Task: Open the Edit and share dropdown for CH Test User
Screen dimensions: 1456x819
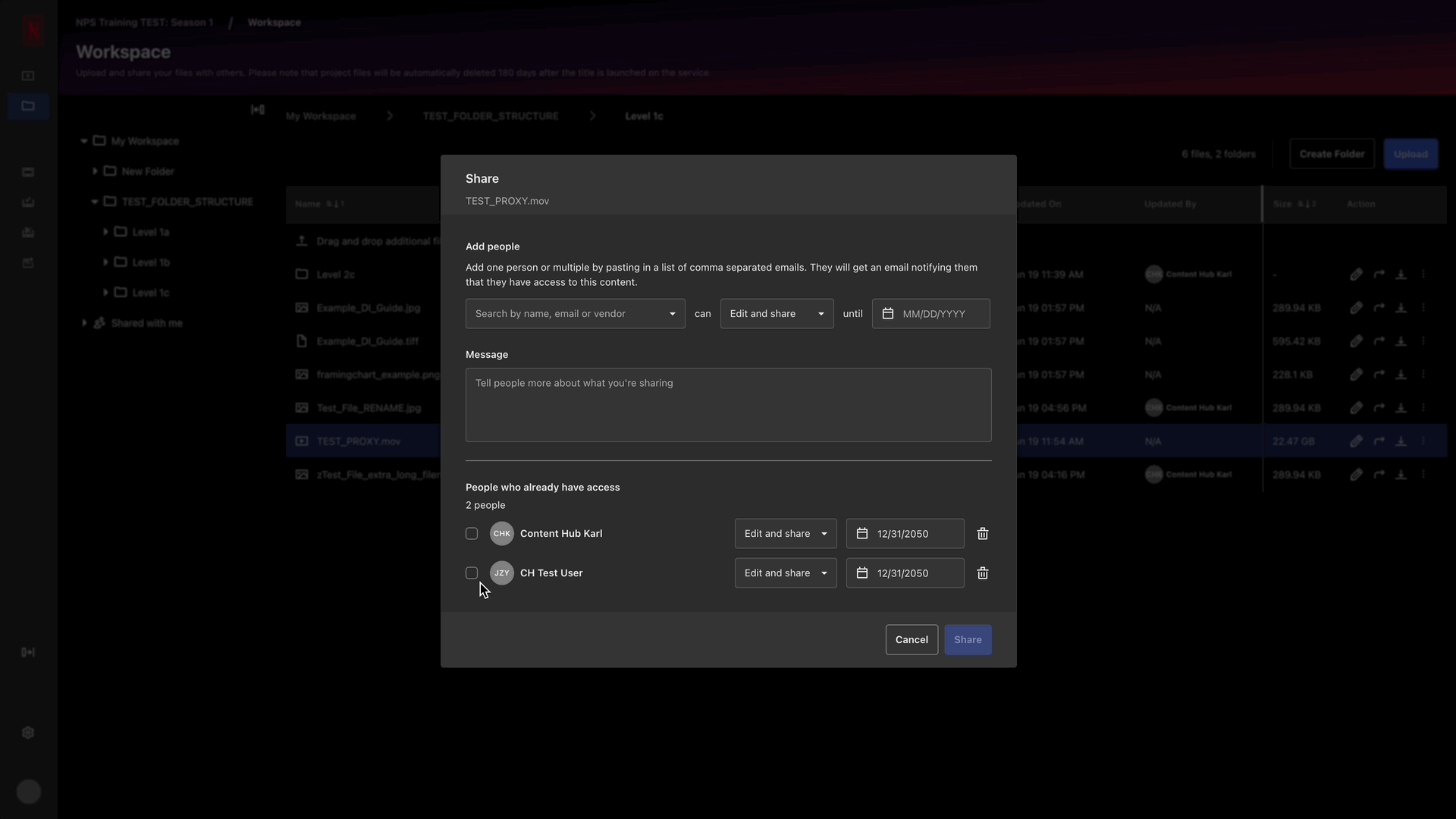Action: coord(785,573)
